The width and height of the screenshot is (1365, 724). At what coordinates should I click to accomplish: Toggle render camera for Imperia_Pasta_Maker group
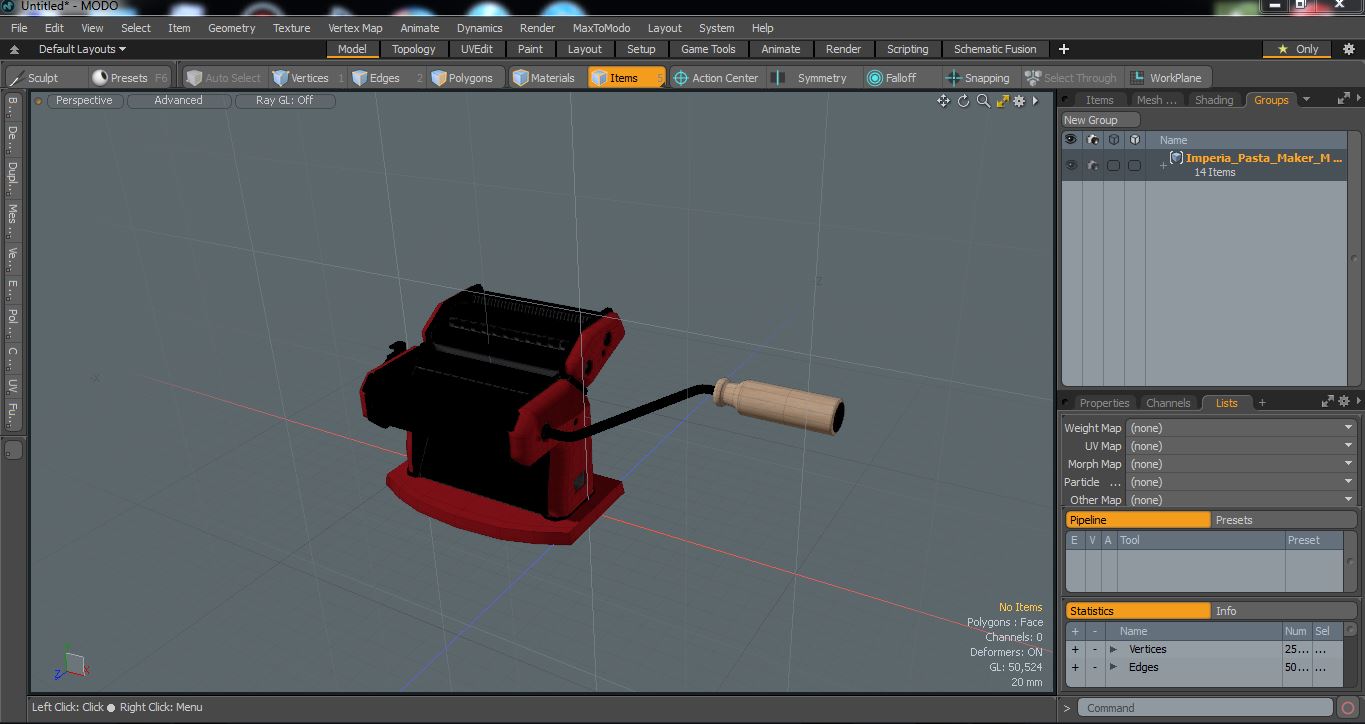[1092, 165]
